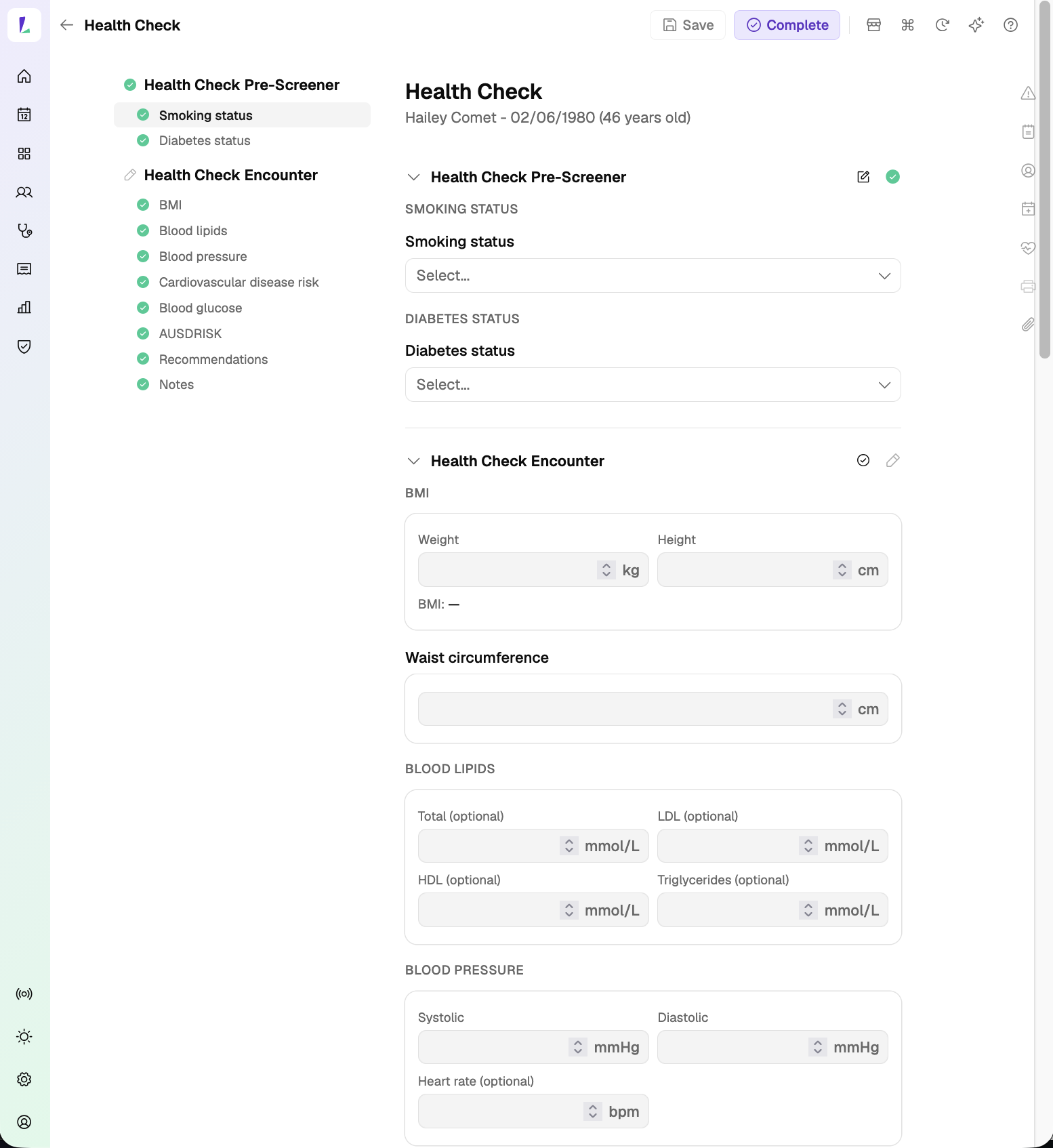This screenshot has width=1053, height=1148.
Task: Click Health Check Pre-Screener heading in outline
Action: (x=241, y=85)
